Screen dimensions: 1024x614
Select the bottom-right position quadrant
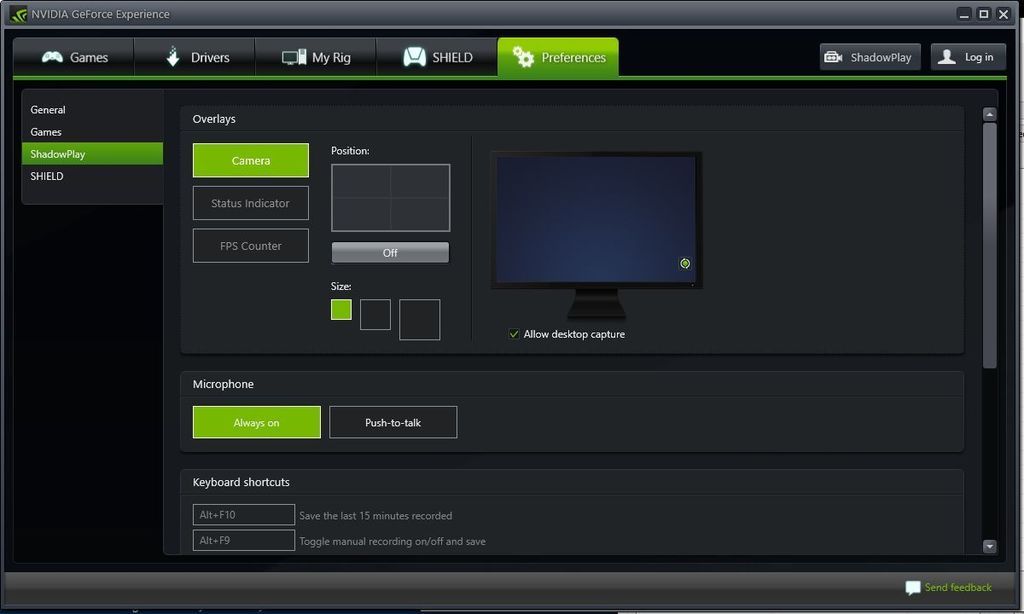coord(420,214)
